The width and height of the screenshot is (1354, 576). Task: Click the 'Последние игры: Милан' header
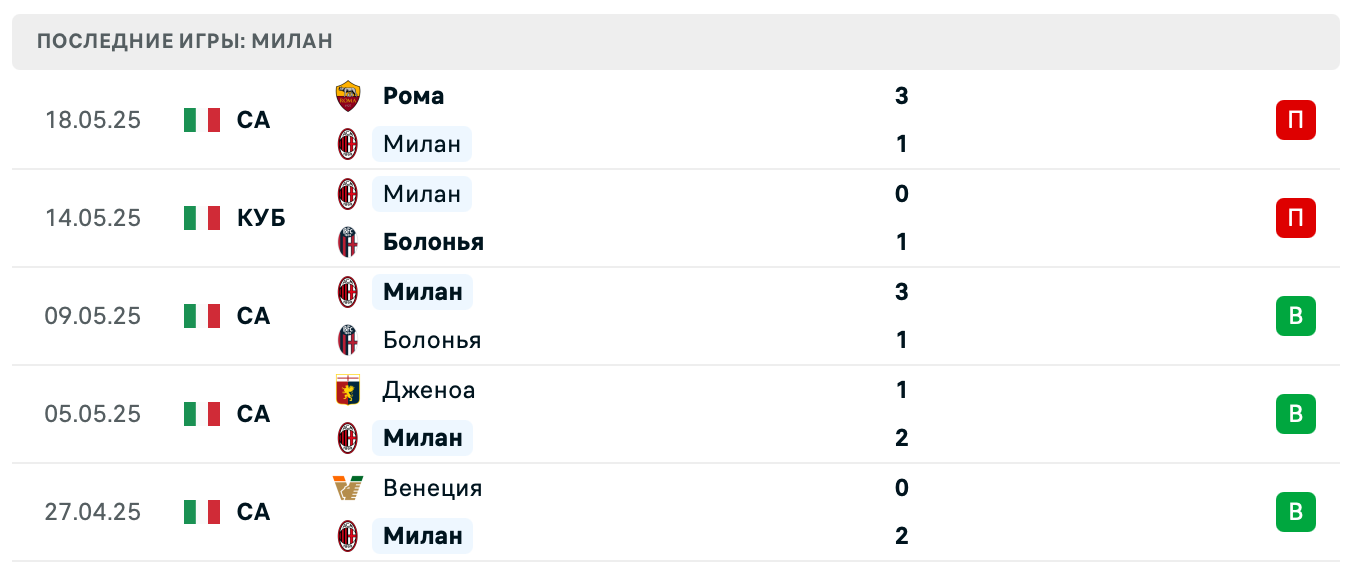pyautogui.click(x=185, y=42)
